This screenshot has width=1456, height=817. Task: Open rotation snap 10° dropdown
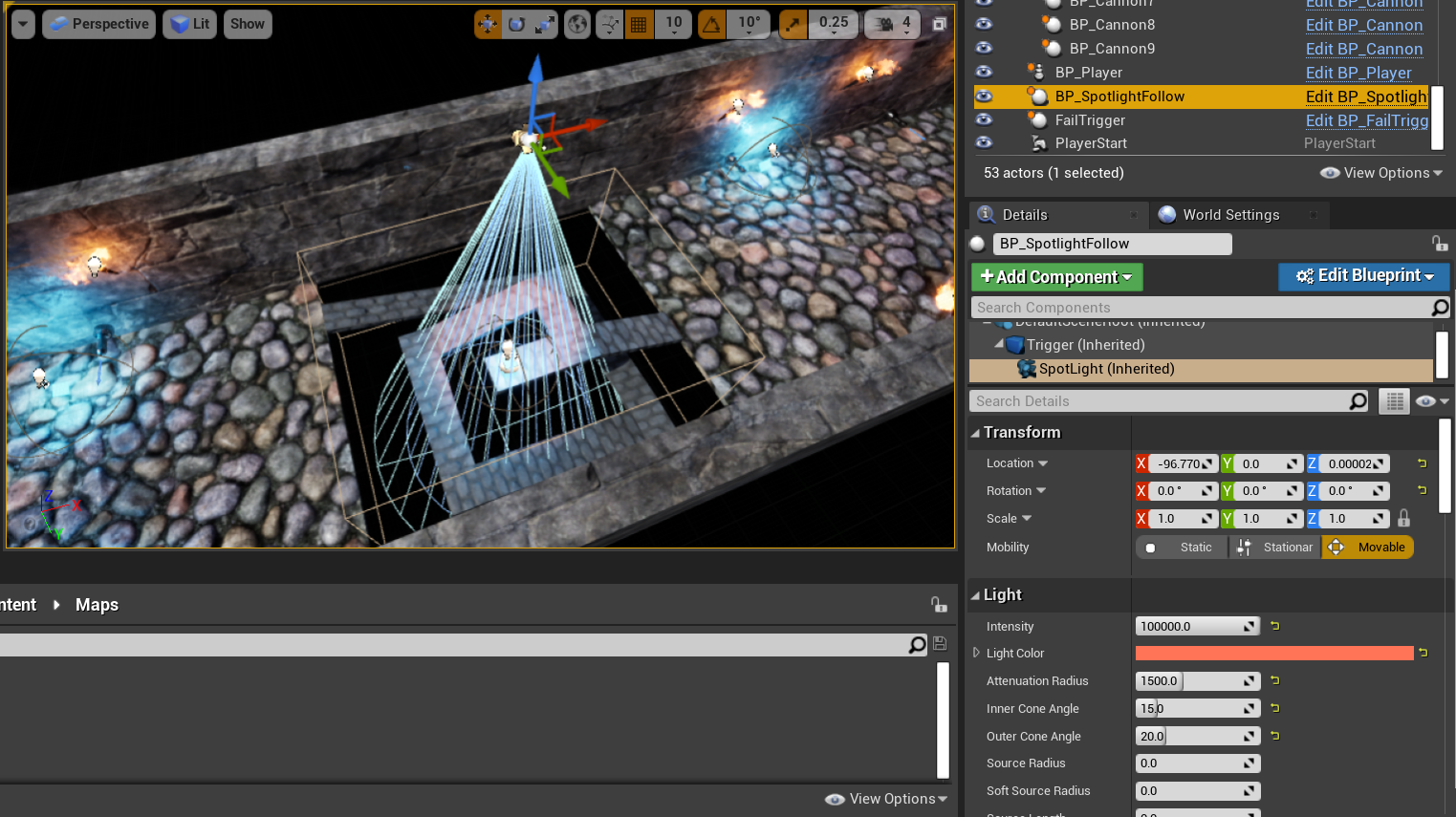point(750,24)
